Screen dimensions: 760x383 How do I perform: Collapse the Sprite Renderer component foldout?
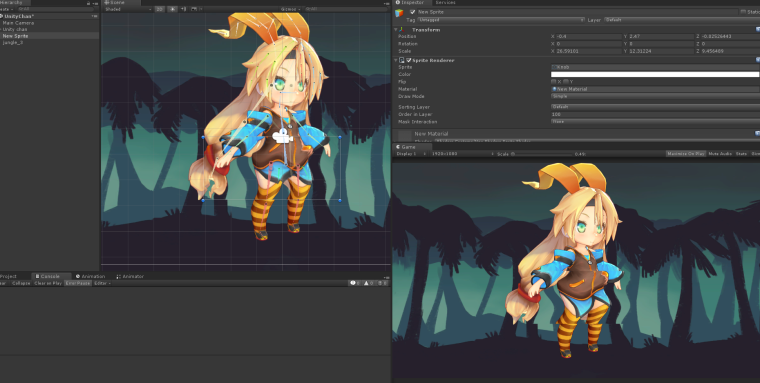[x=396, y=60]
